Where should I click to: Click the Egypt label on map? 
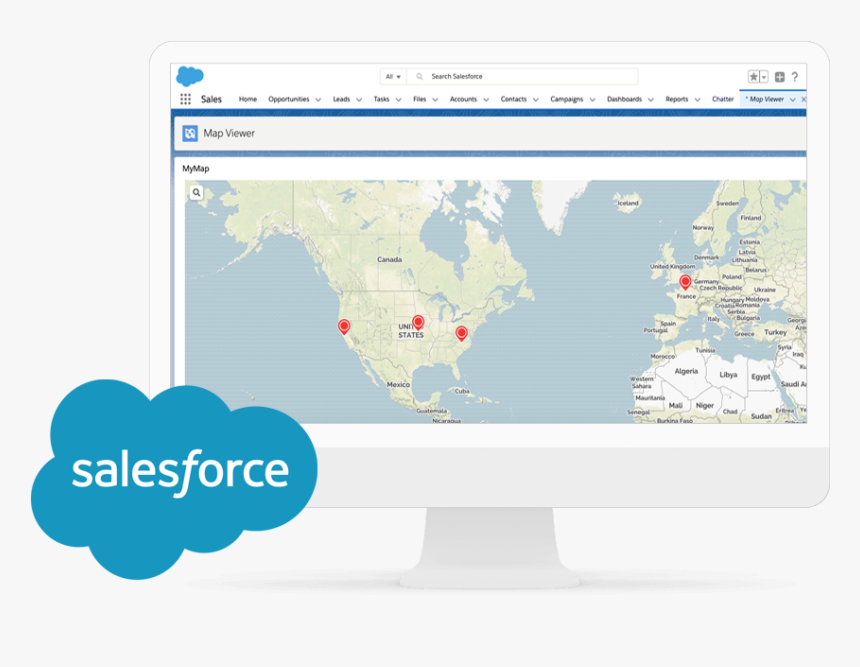click(761, 377)
